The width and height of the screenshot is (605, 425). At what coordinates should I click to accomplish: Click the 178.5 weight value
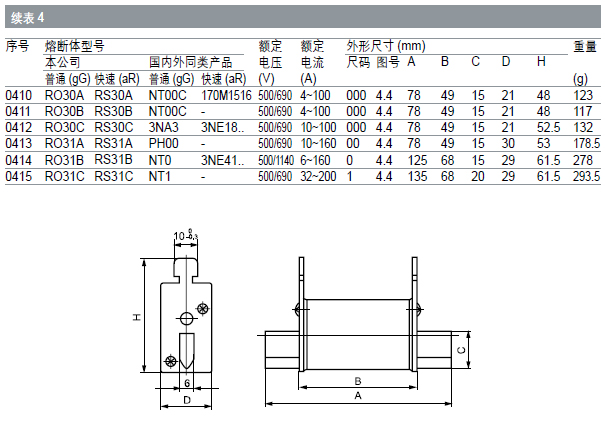[x=585, y=143]
